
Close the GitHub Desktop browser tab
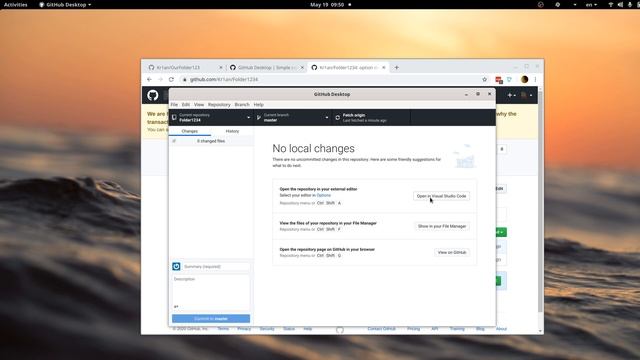click(x=302, y=67)
